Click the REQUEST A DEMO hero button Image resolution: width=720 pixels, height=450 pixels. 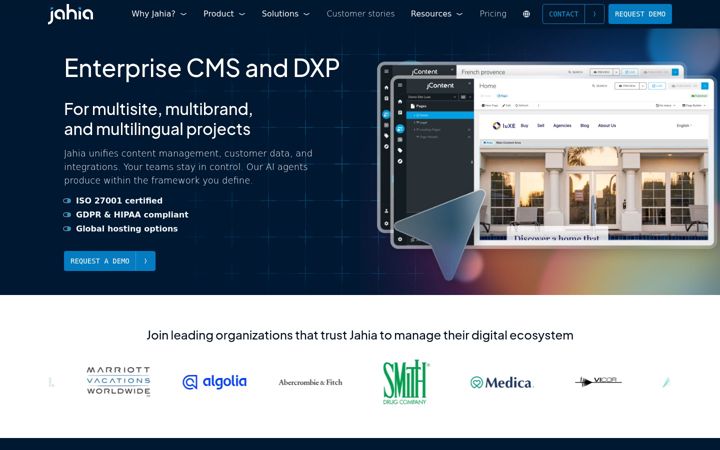[109, 261]
